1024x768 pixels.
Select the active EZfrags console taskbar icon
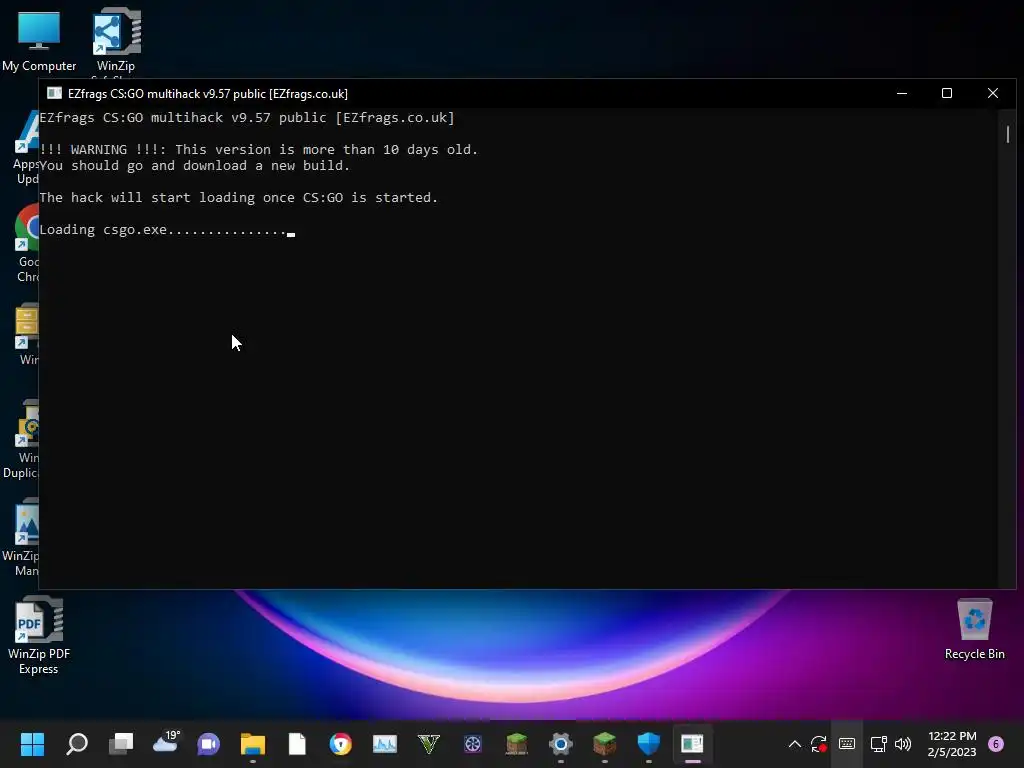pyautogui.click(x=692, y=744)
